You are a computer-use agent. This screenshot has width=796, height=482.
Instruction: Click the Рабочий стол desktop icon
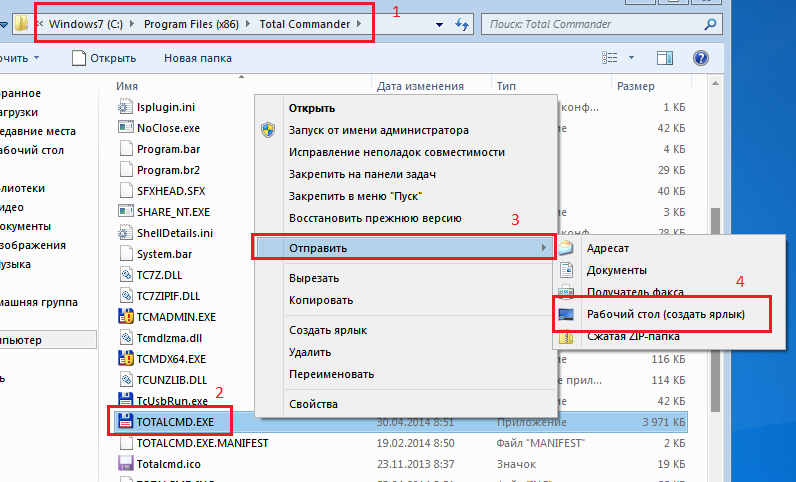[x=566, y=314]
